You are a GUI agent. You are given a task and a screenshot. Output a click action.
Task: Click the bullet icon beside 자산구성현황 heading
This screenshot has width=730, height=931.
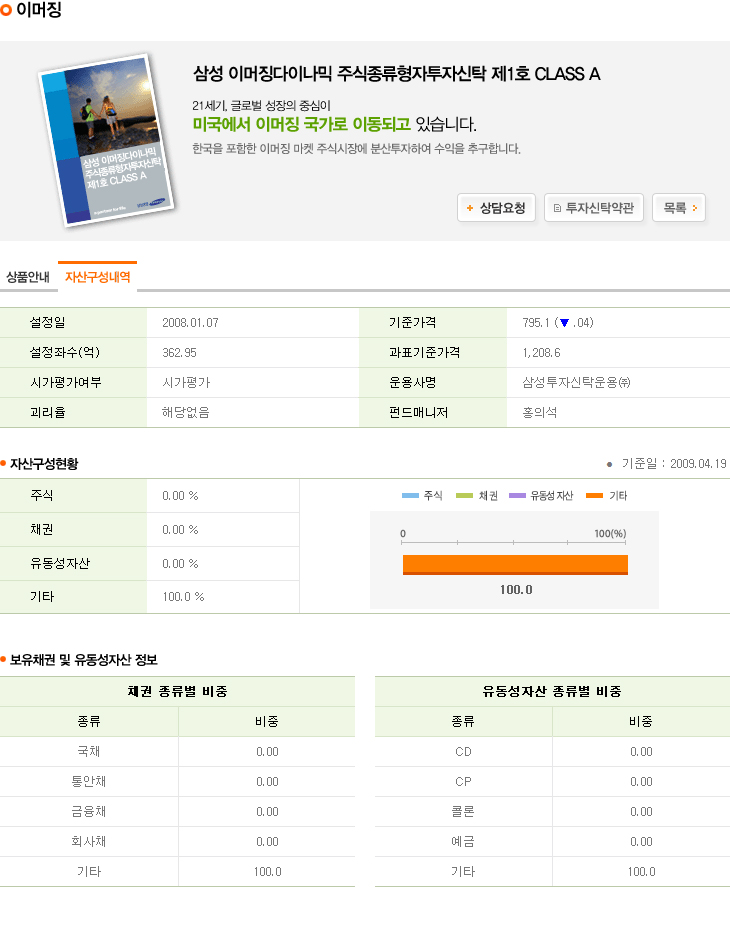coord(4,464)
